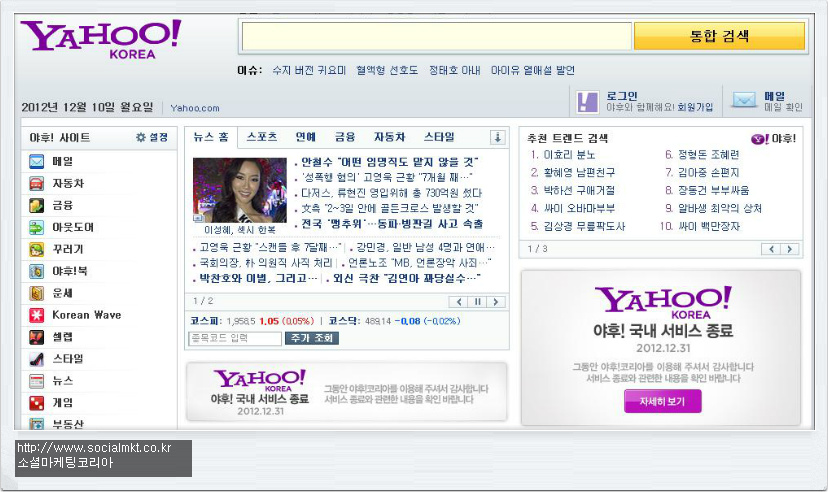Open the 금융 tab in the news box
The image size is (828, 492).
tap(345, 137)
